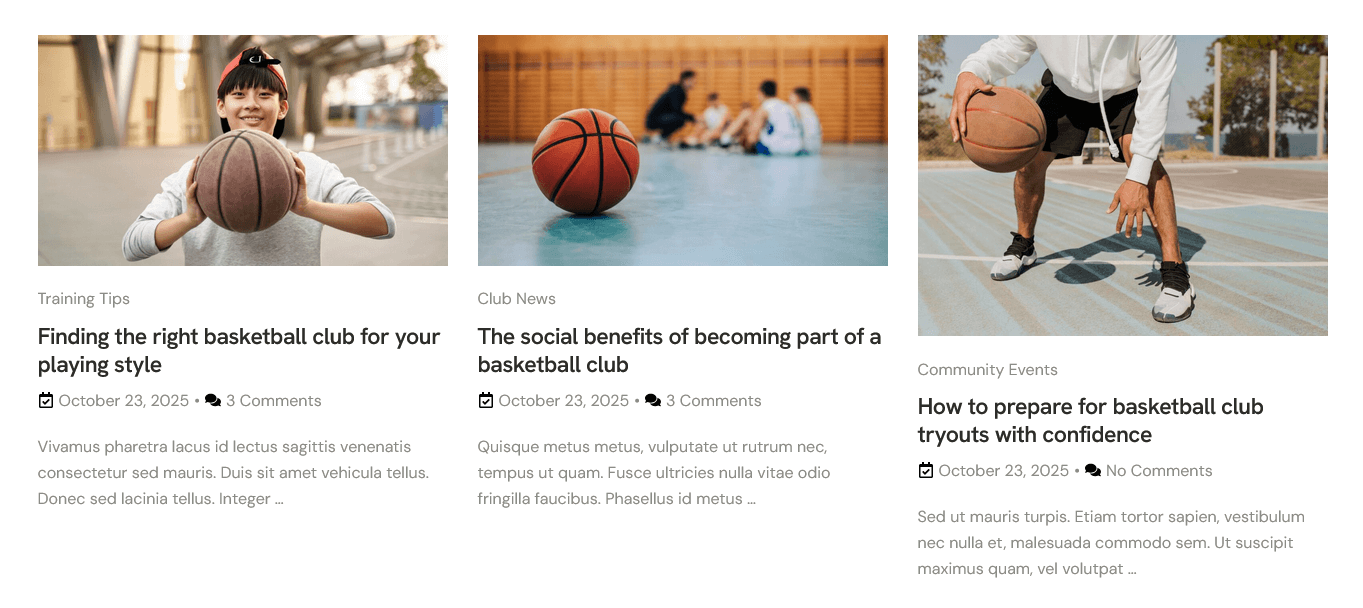
Task: Click thumbnail of basketball on gym floor
Action: [x=683, y=150]
